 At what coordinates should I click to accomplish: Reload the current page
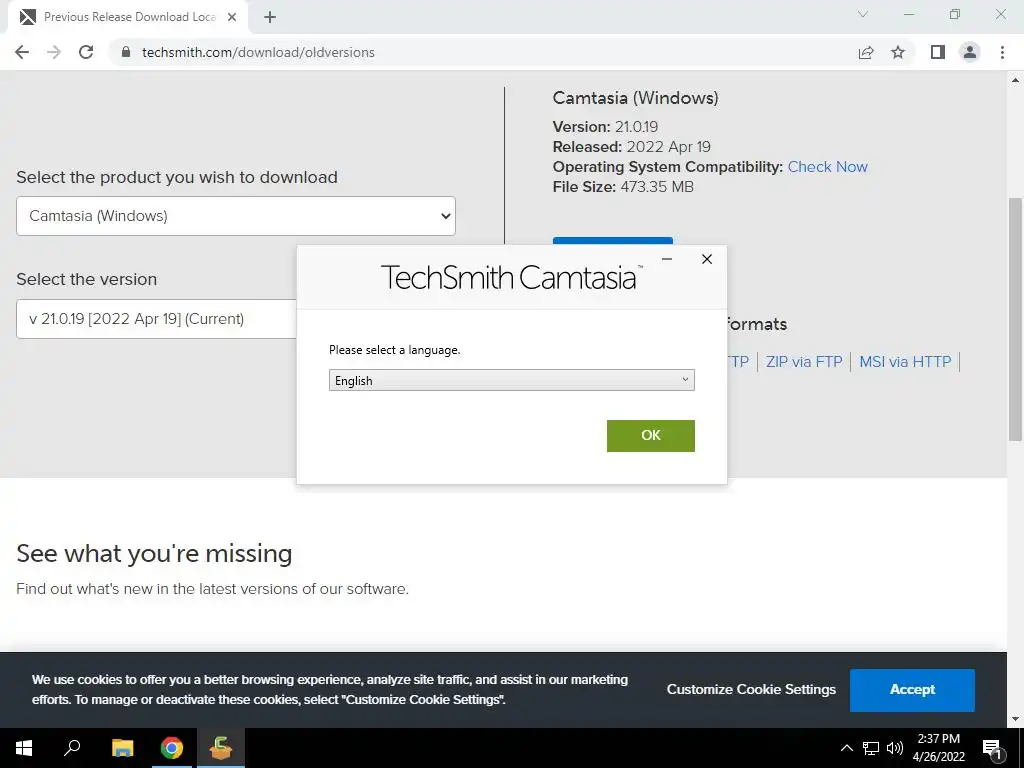coord(86,52)
